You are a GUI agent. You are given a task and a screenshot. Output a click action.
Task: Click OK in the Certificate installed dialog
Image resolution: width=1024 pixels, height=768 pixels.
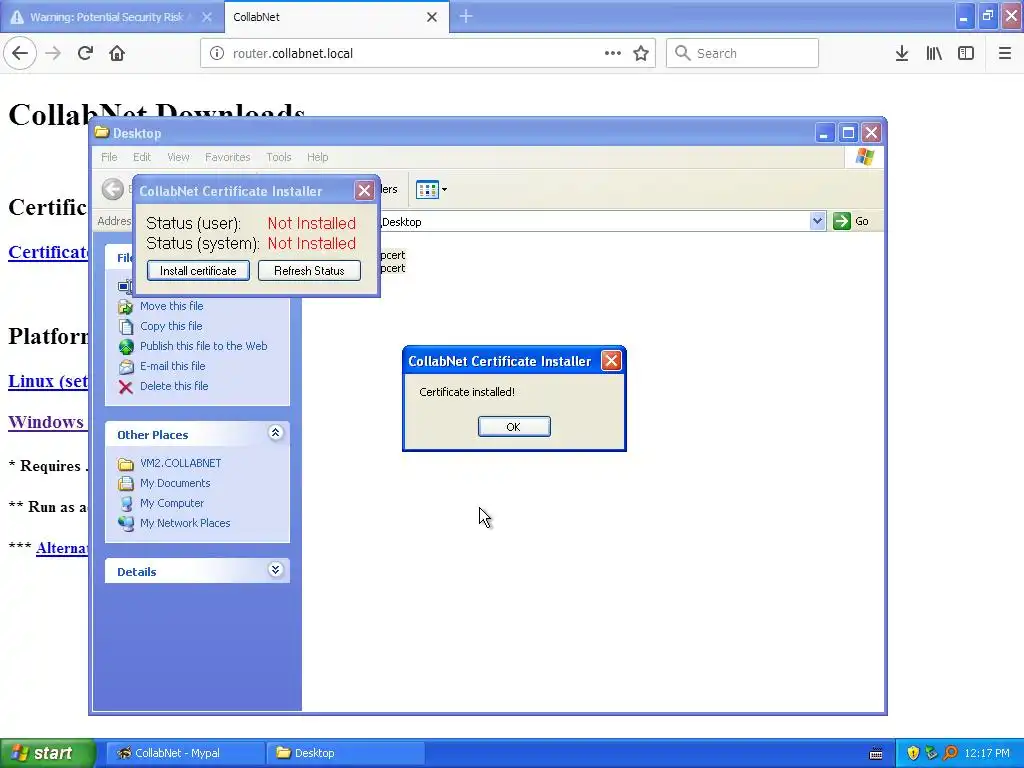(514, 426)
